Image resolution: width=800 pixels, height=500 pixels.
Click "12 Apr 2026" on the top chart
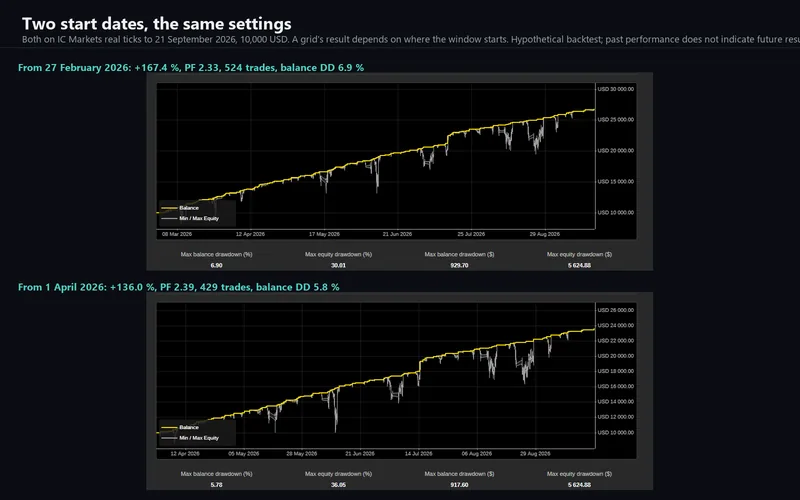(x=250, y=234)
